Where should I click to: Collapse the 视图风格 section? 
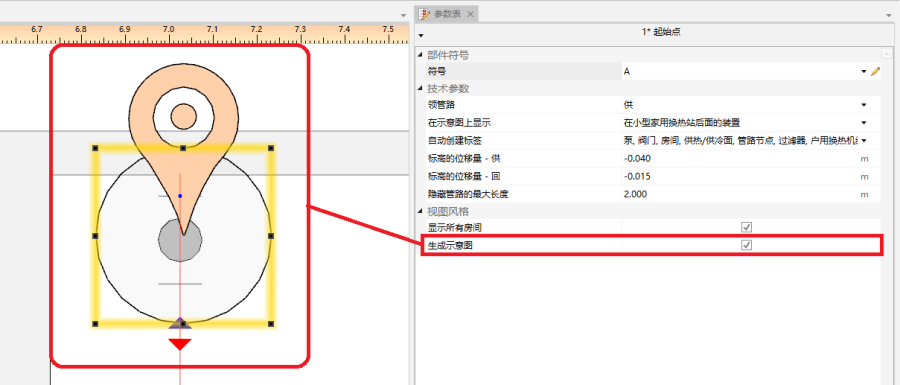(x=420, y=211)
